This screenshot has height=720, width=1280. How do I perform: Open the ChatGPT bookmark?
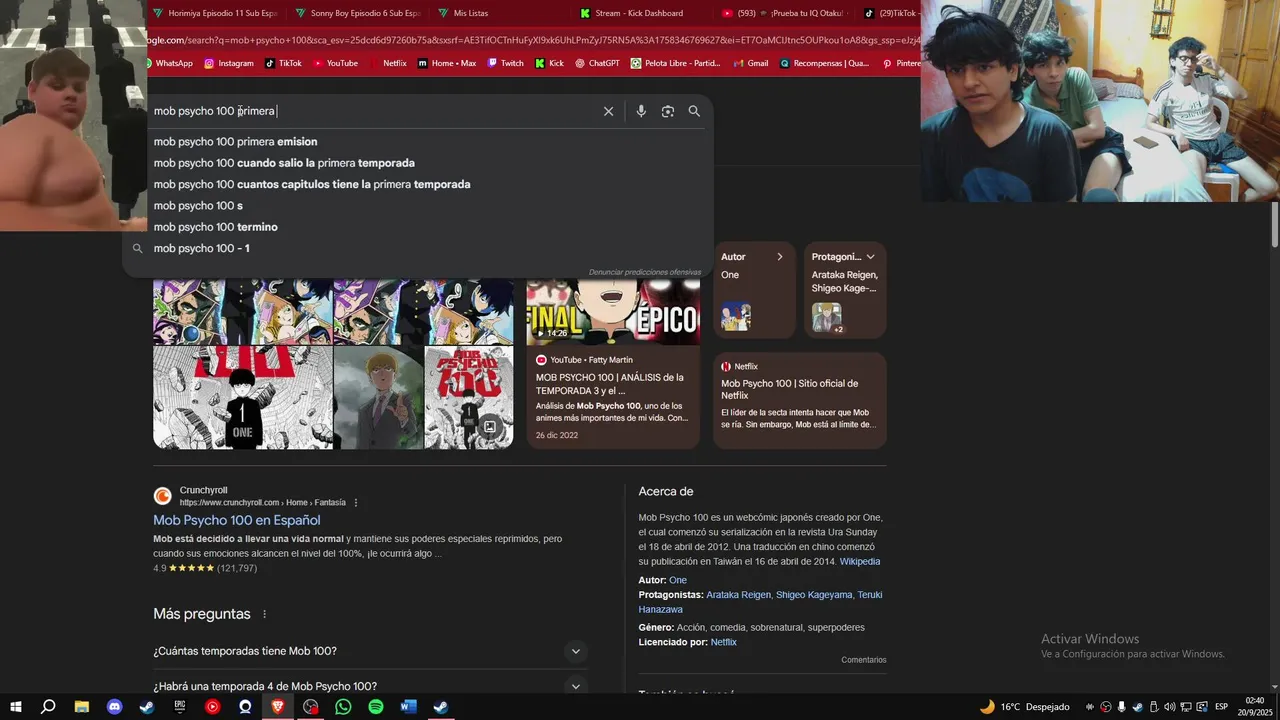click(x=597, y=63)
